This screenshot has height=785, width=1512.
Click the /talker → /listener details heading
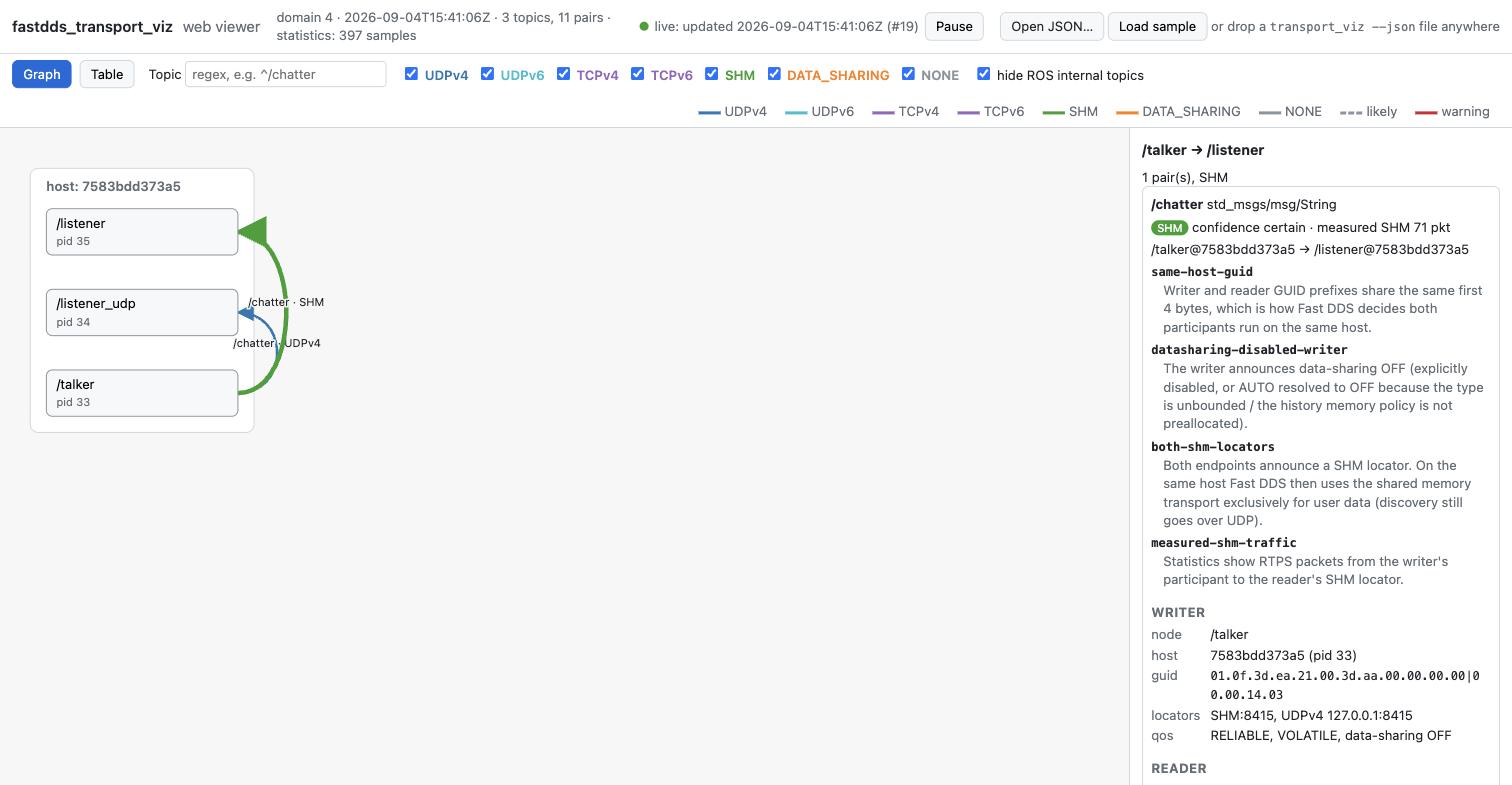tap(1203, 150)
